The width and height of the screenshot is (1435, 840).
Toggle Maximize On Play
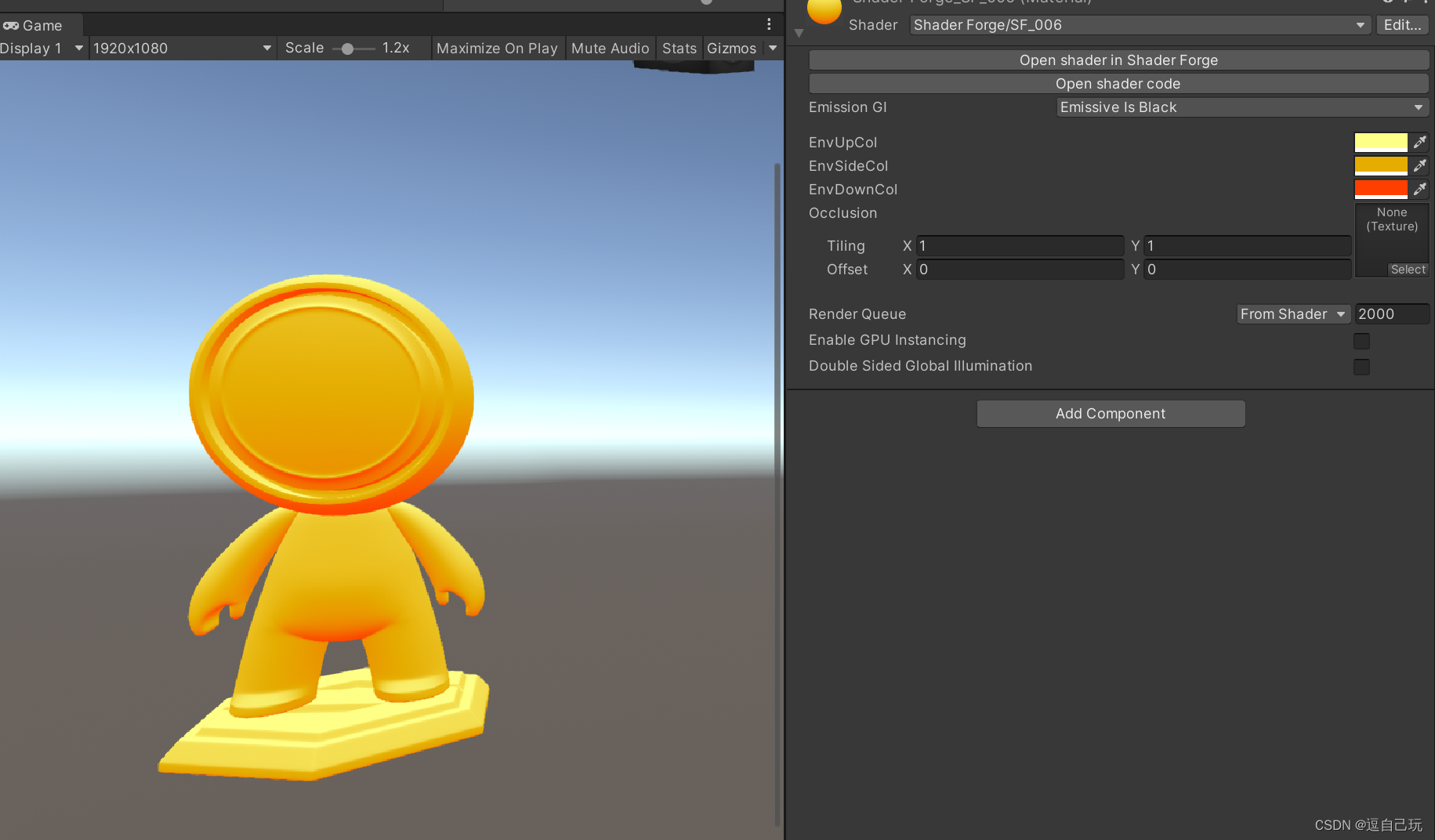(x=497, y=48)
